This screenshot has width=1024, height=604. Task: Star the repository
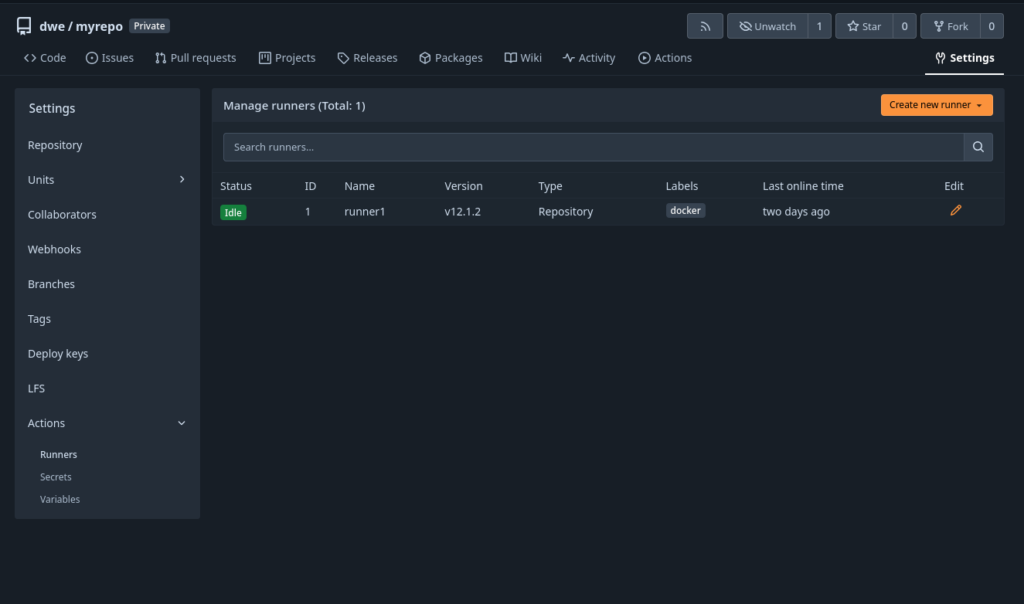(x=862, y=26)
